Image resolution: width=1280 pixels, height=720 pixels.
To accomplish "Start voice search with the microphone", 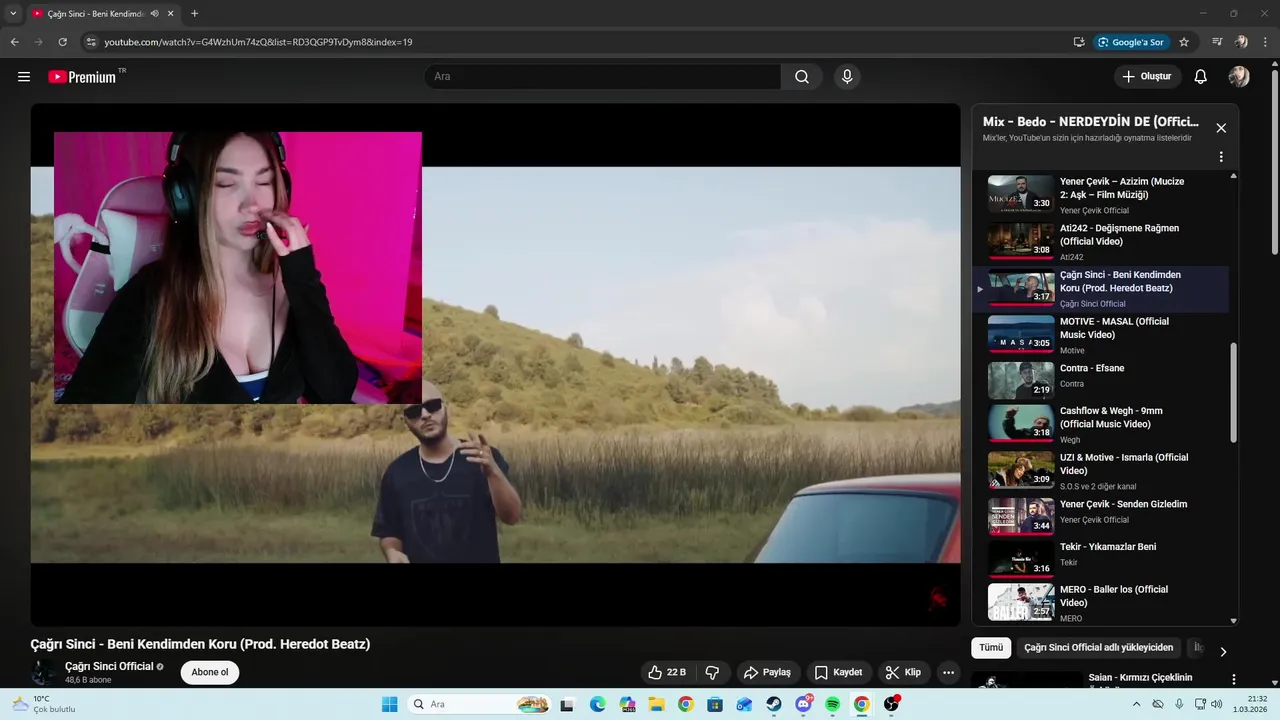I will 847,77.
